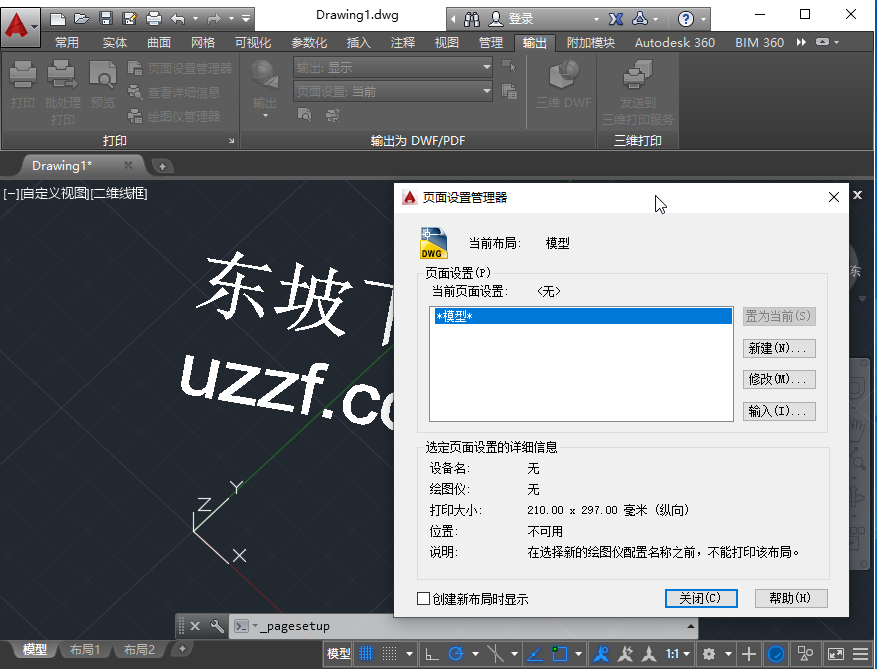Switch to the 实体 ribbon tab
Screen dimensions: 877x669
tap(115, 43)
